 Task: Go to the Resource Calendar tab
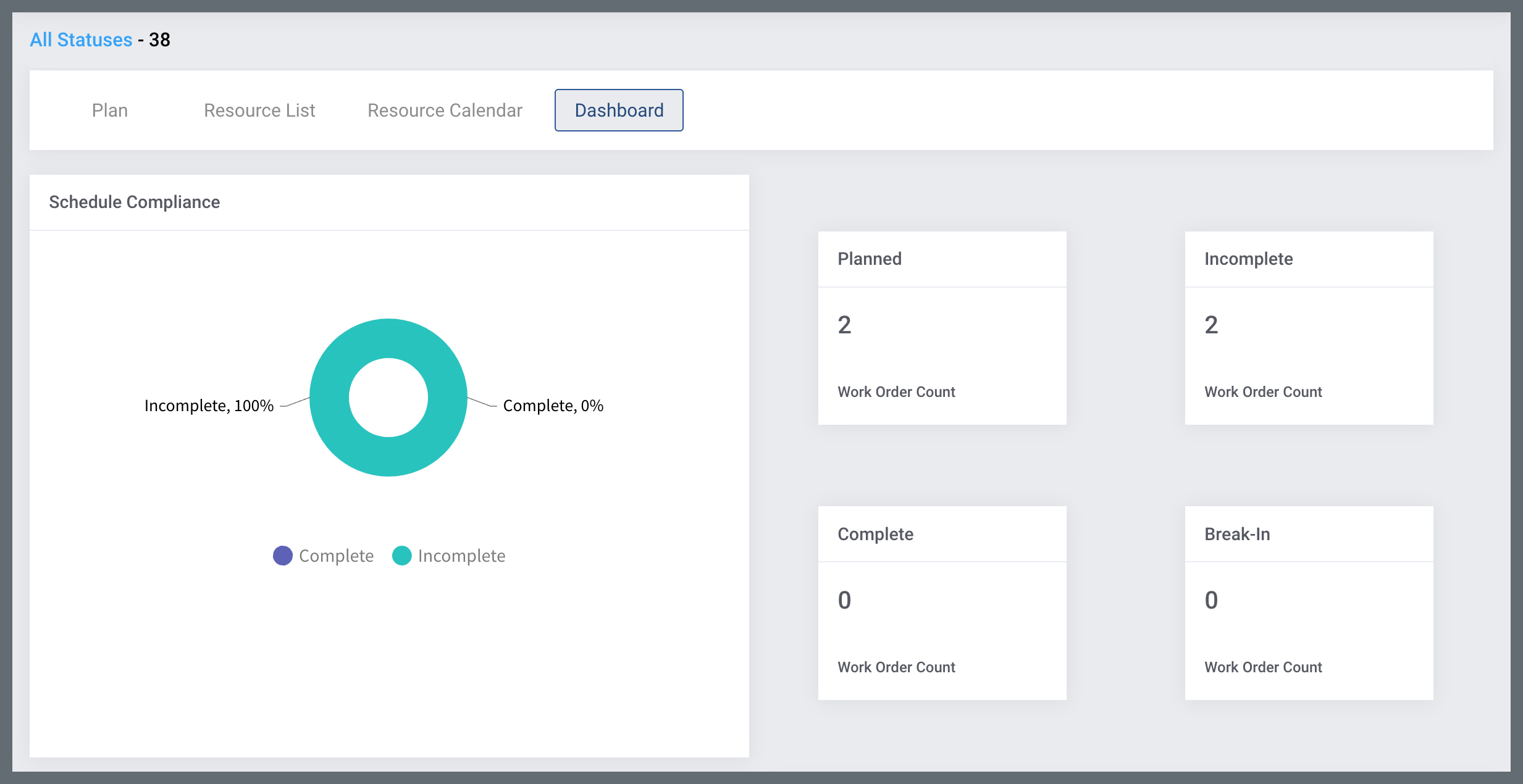point(445,111)
